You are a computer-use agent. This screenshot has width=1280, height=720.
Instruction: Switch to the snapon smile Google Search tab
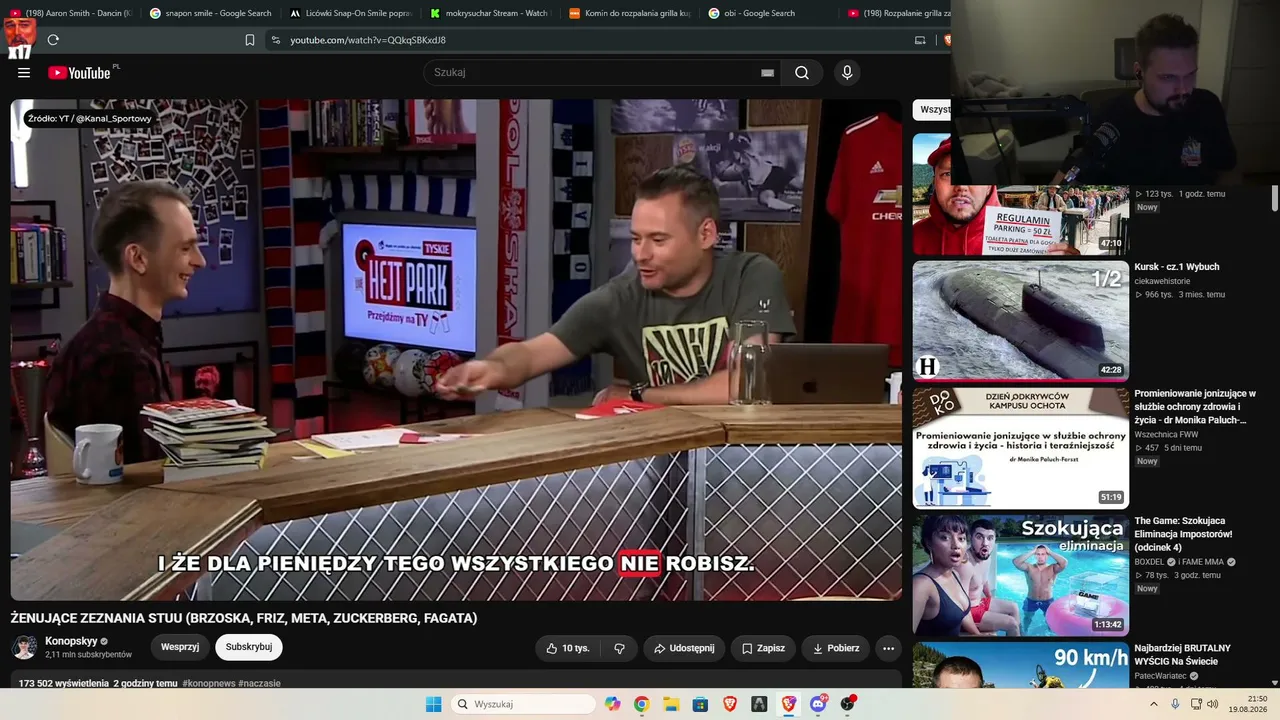210,13
